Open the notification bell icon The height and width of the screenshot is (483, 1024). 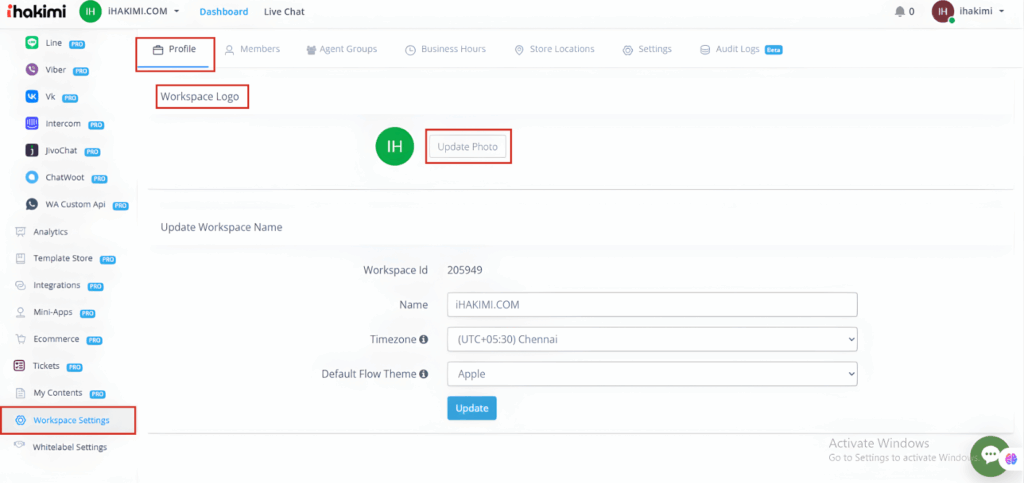pyautogui.click(x=899, y=12)
